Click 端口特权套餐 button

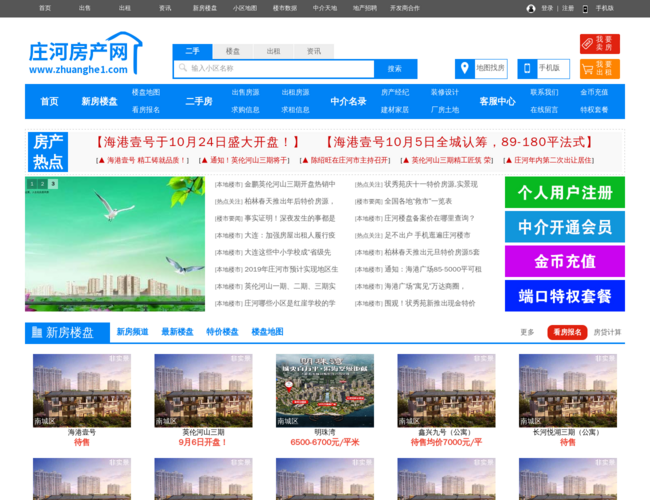565,296
